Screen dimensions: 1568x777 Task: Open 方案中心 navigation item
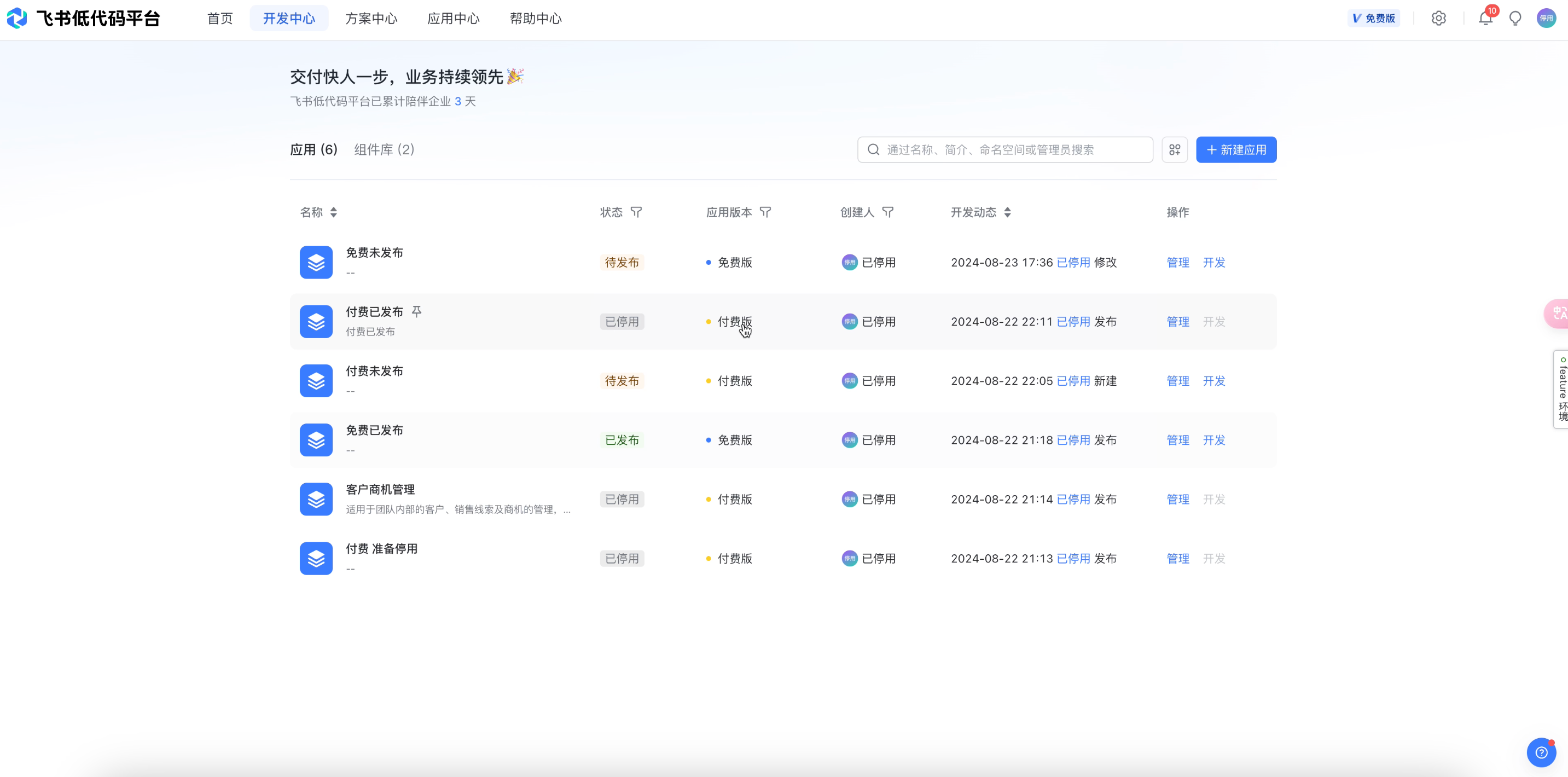pyautogui.click(x=371, y=18)
